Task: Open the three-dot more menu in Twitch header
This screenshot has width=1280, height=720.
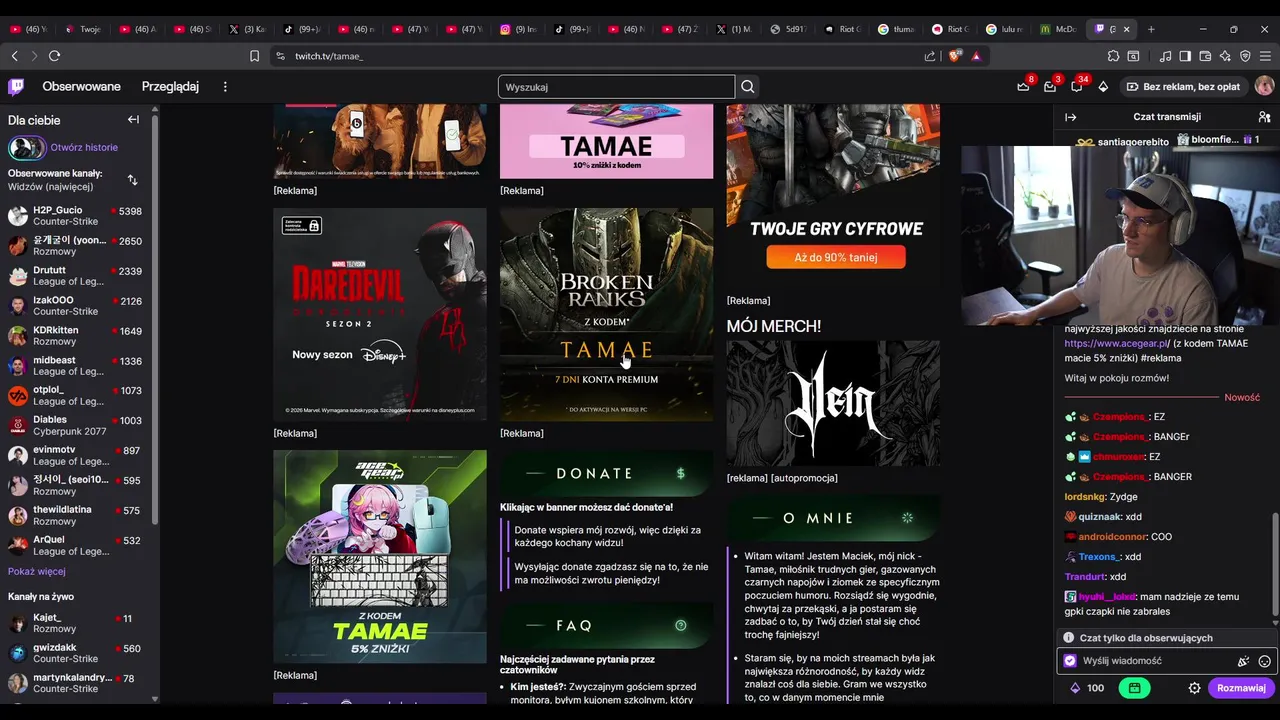Action: (225, 87)
